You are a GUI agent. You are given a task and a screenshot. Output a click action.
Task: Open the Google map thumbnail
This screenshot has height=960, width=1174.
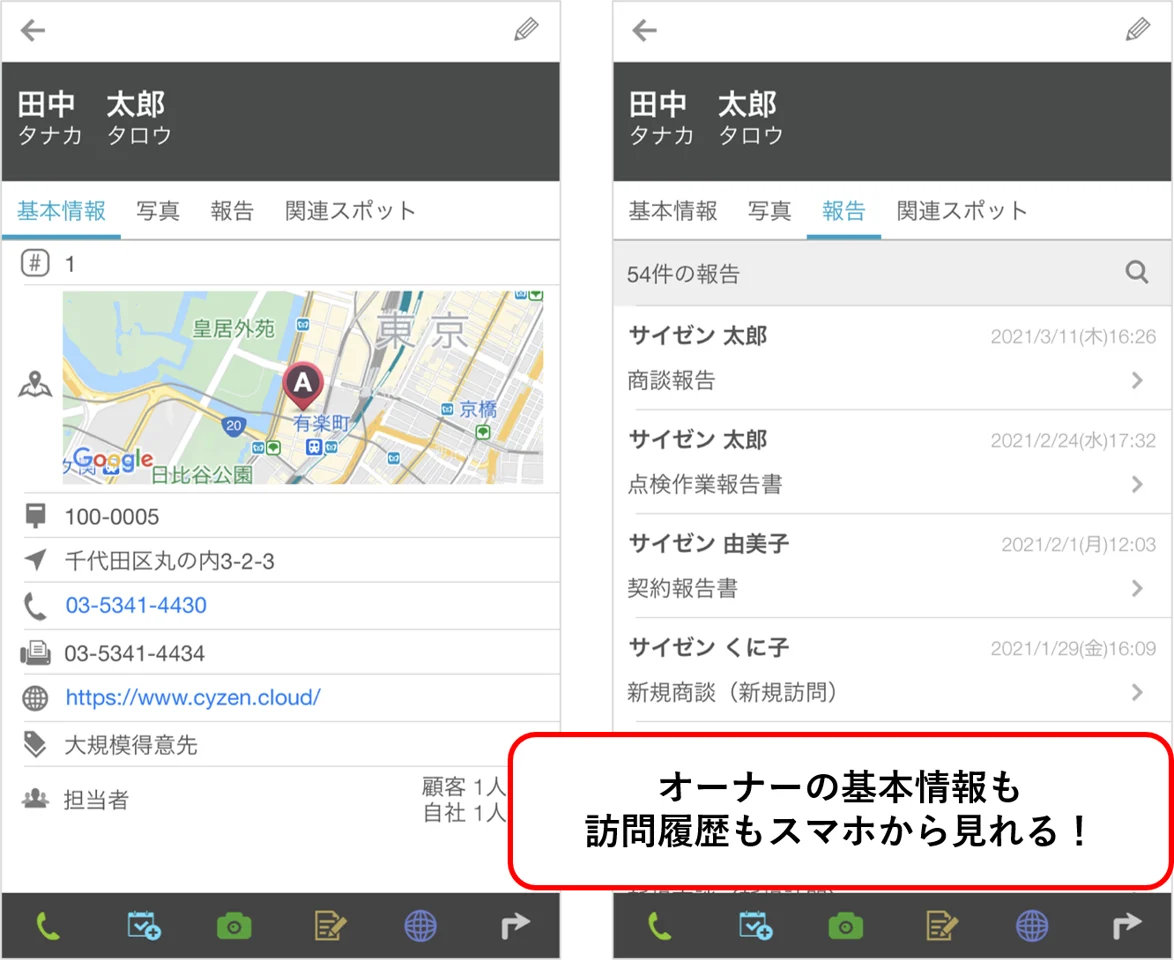click(302, 387)
